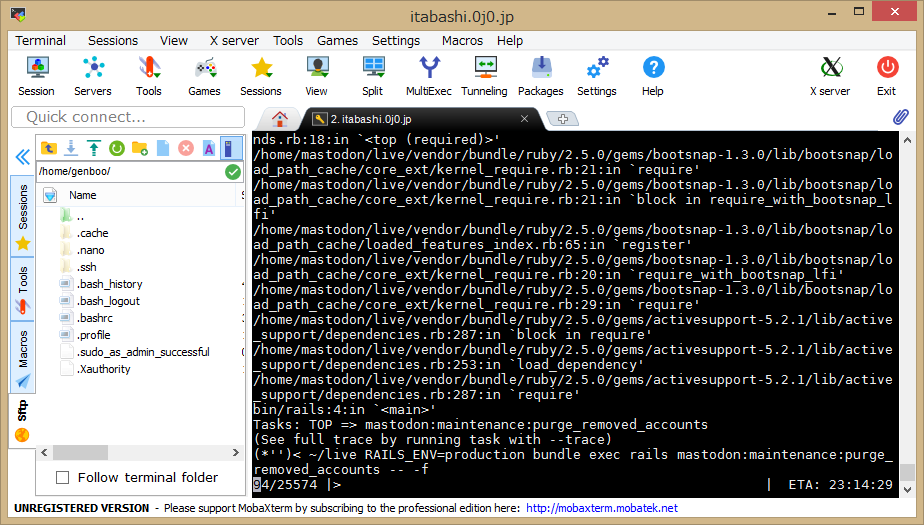Click the Servers toolbar icon
The image size is (924, 525).
pos(93,76)
